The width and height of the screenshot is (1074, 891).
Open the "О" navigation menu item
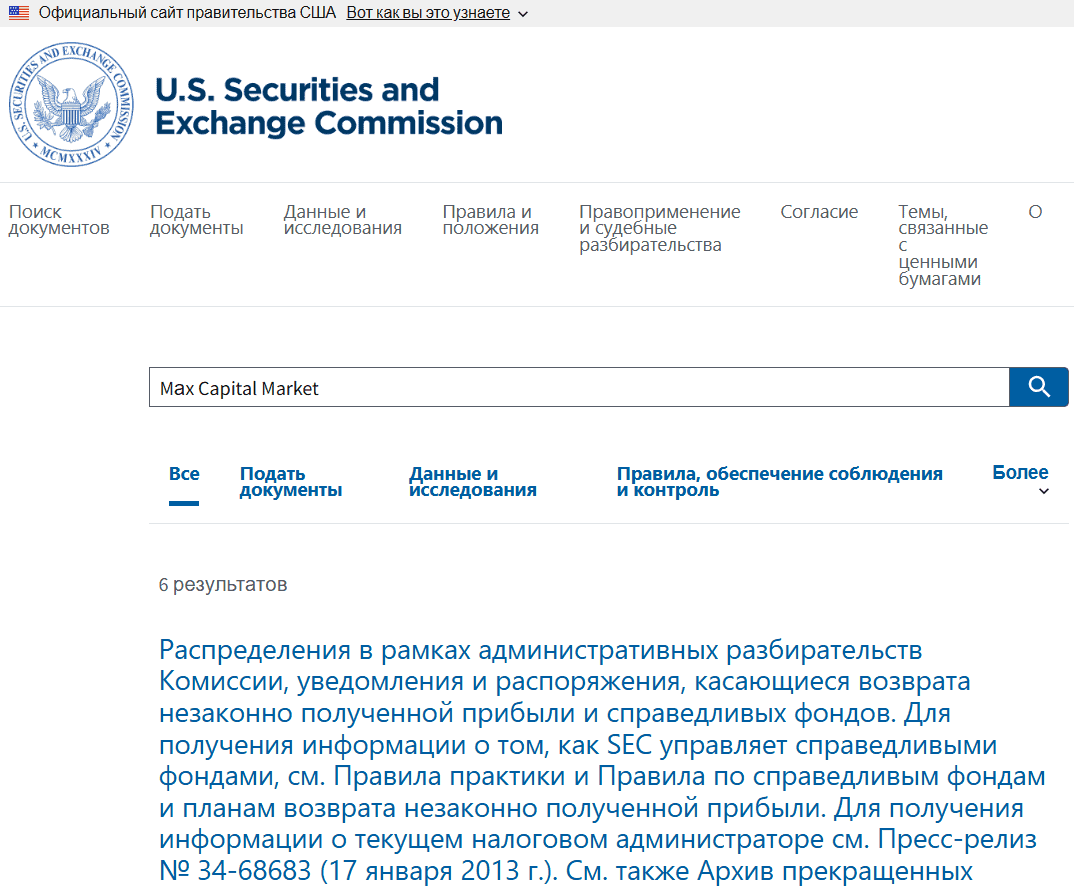click(x=1035, y=212)
